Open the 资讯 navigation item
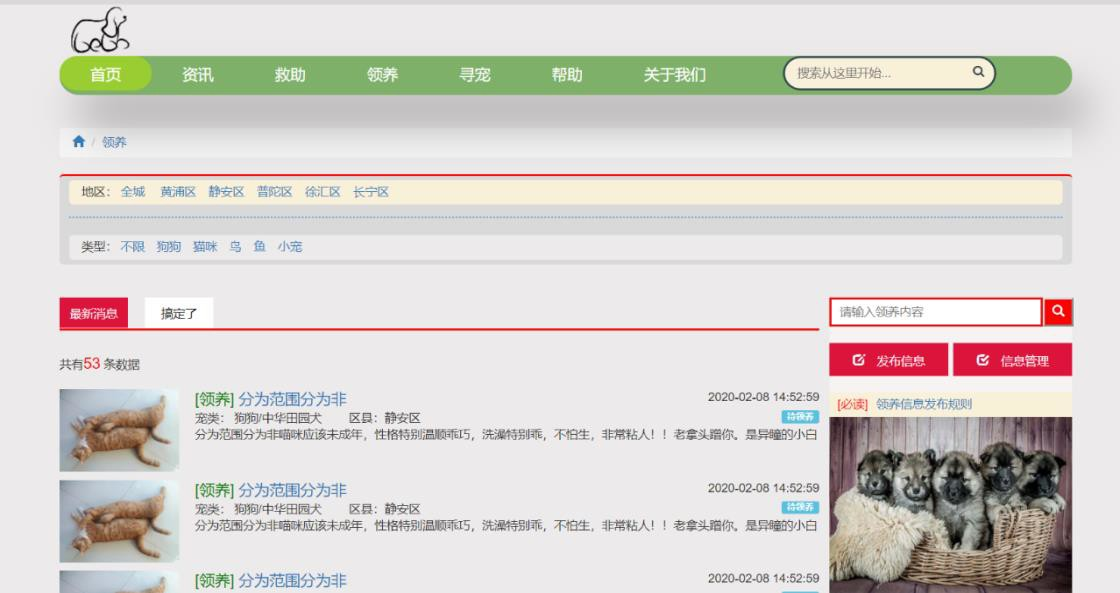1120x593 pixels. (198, 75)
